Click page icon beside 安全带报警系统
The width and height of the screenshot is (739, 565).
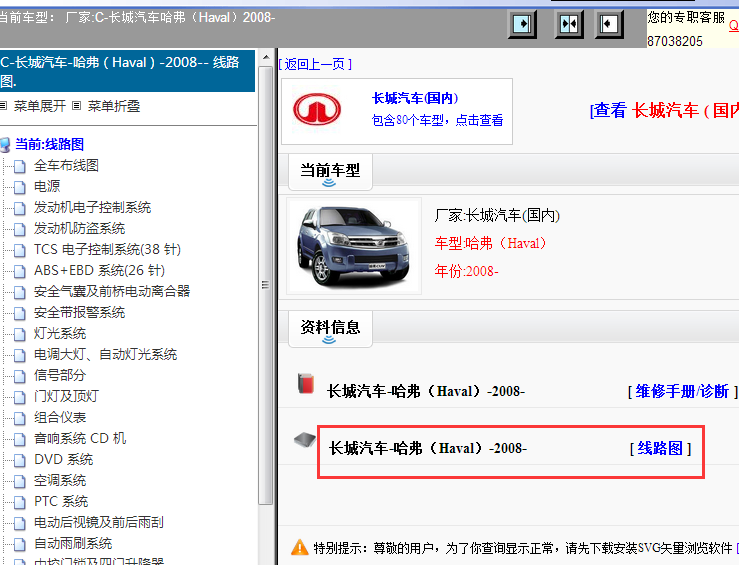[20, 313]
